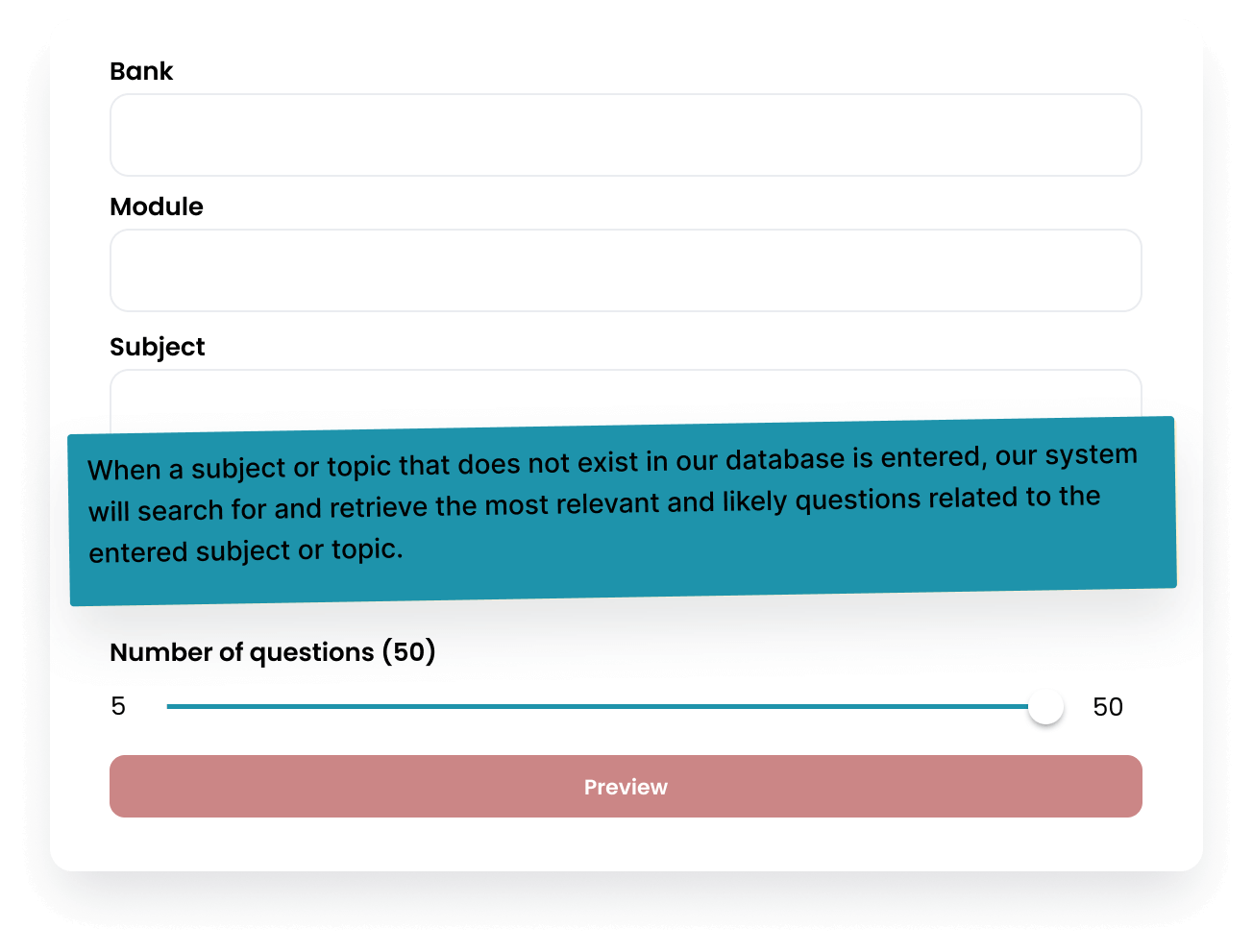Click the Preview button
The image size is (1253, 952).
click(x=625, y=786)
